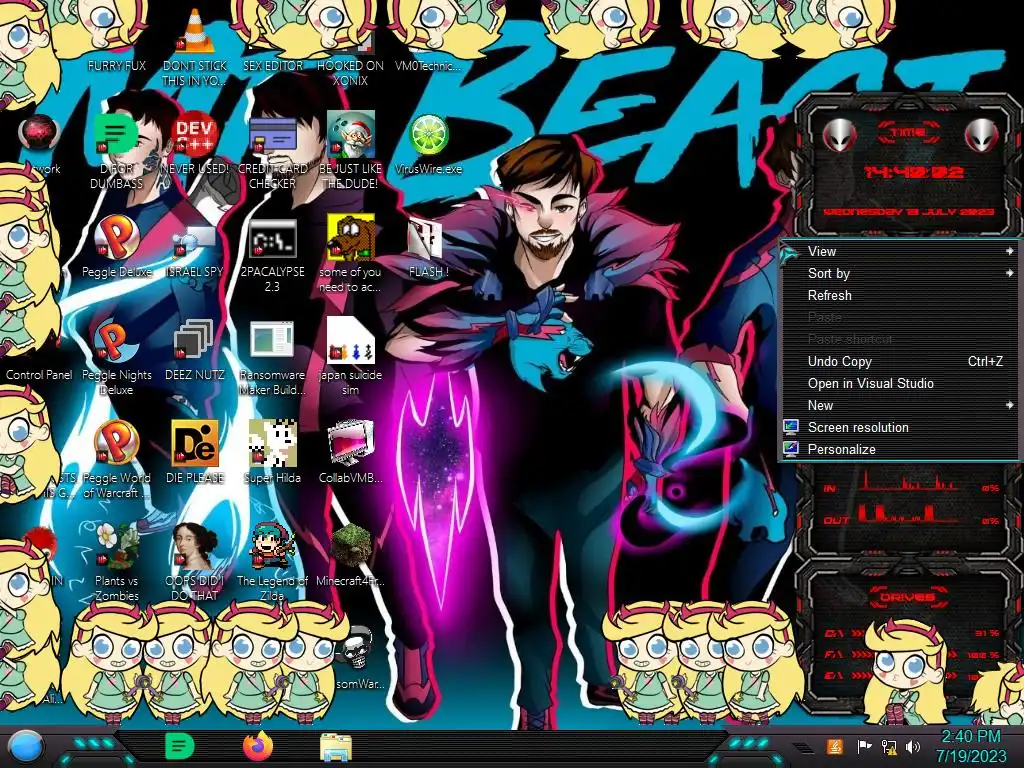Viewport: 1024px width, 768px height.
Task: Open Minecraft4Fr block icon
Action: (351, 555)
